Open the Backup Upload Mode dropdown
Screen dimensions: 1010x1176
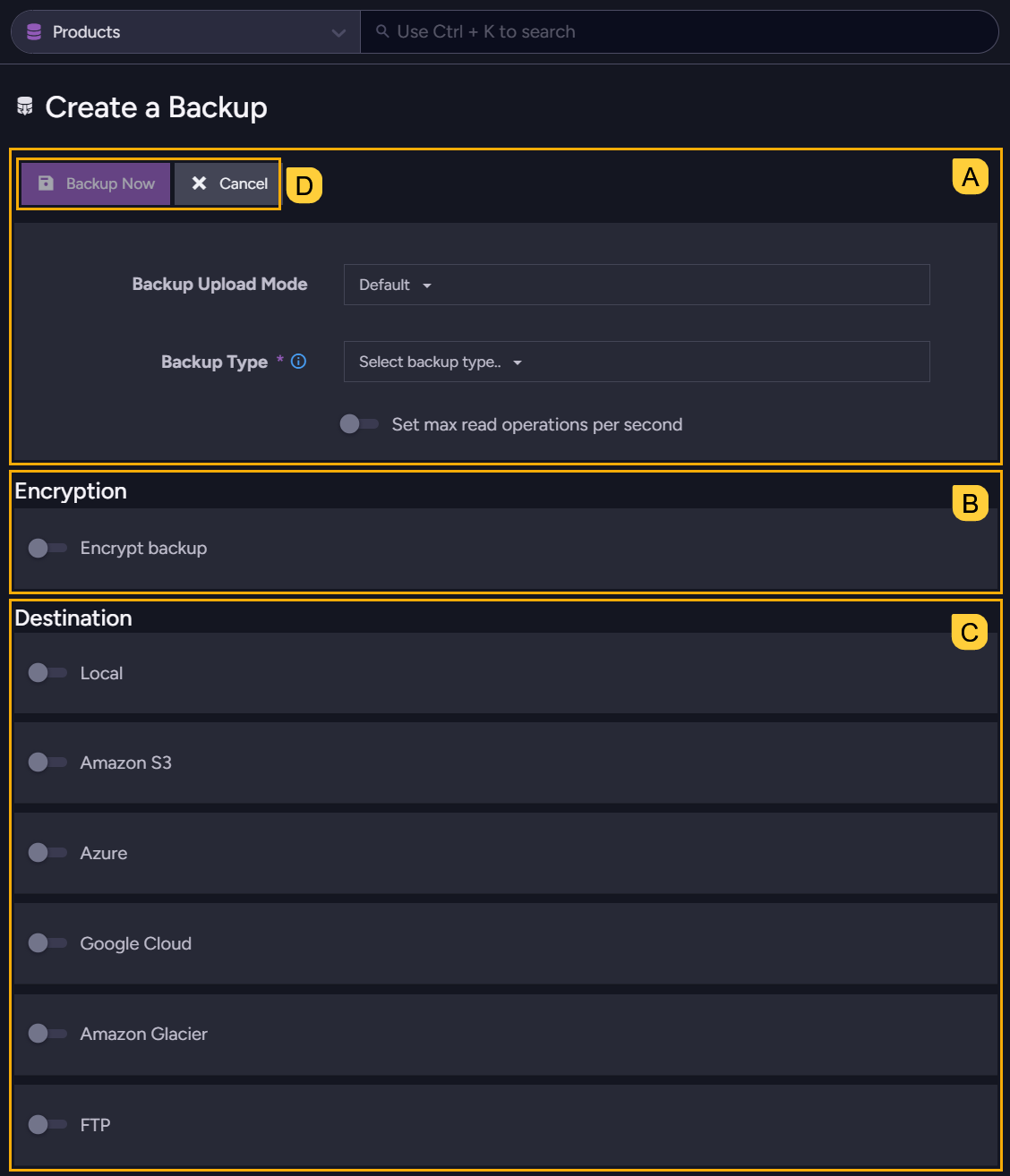(636, 285)
